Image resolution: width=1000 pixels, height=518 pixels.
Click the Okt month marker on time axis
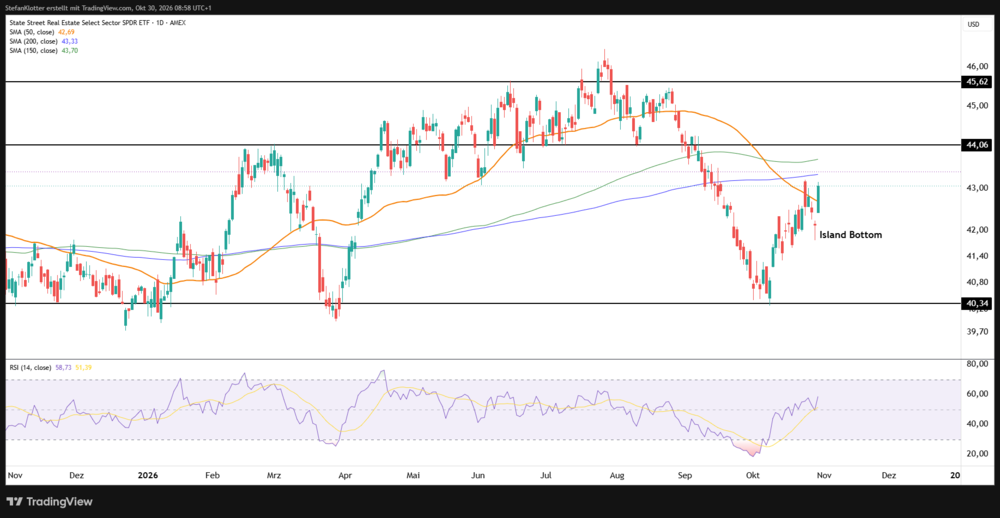pyautogui.click(x=753, y=476)
